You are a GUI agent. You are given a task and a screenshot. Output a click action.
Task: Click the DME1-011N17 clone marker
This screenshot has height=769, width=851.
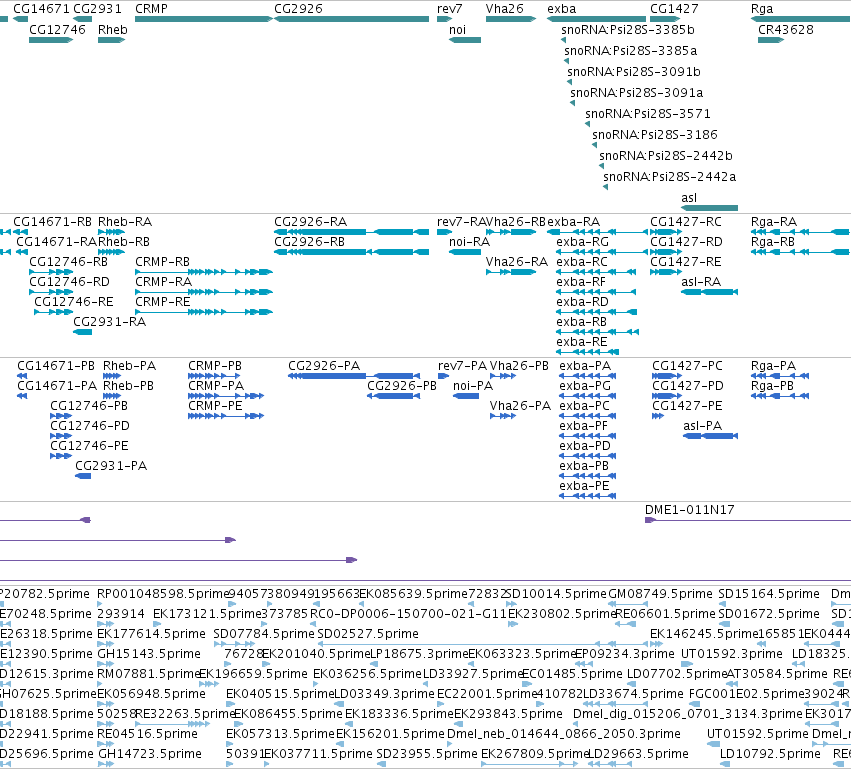[x=748, y=520]
